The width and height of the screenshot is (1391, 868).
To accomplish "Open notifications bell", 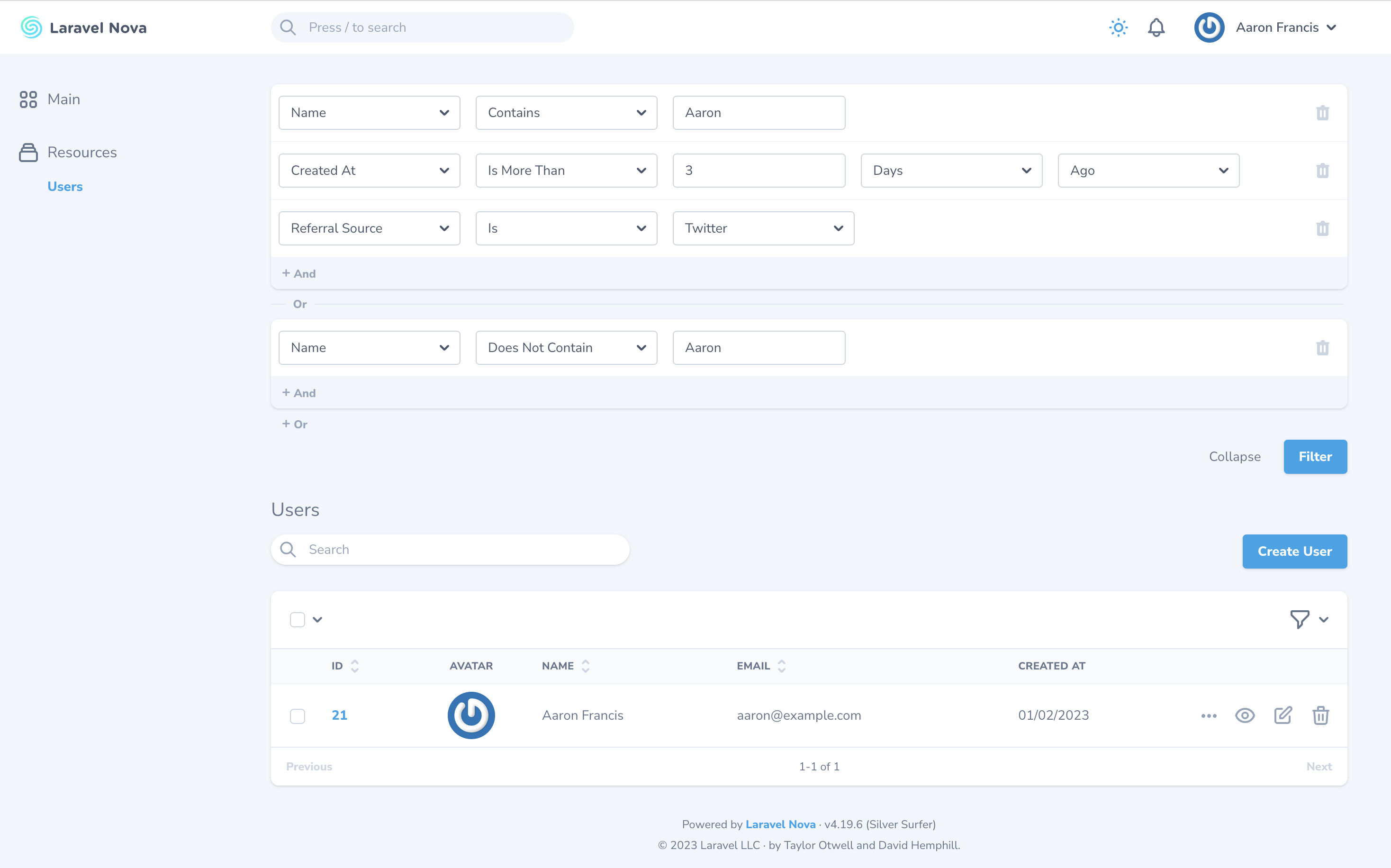I will point(1156,27).
